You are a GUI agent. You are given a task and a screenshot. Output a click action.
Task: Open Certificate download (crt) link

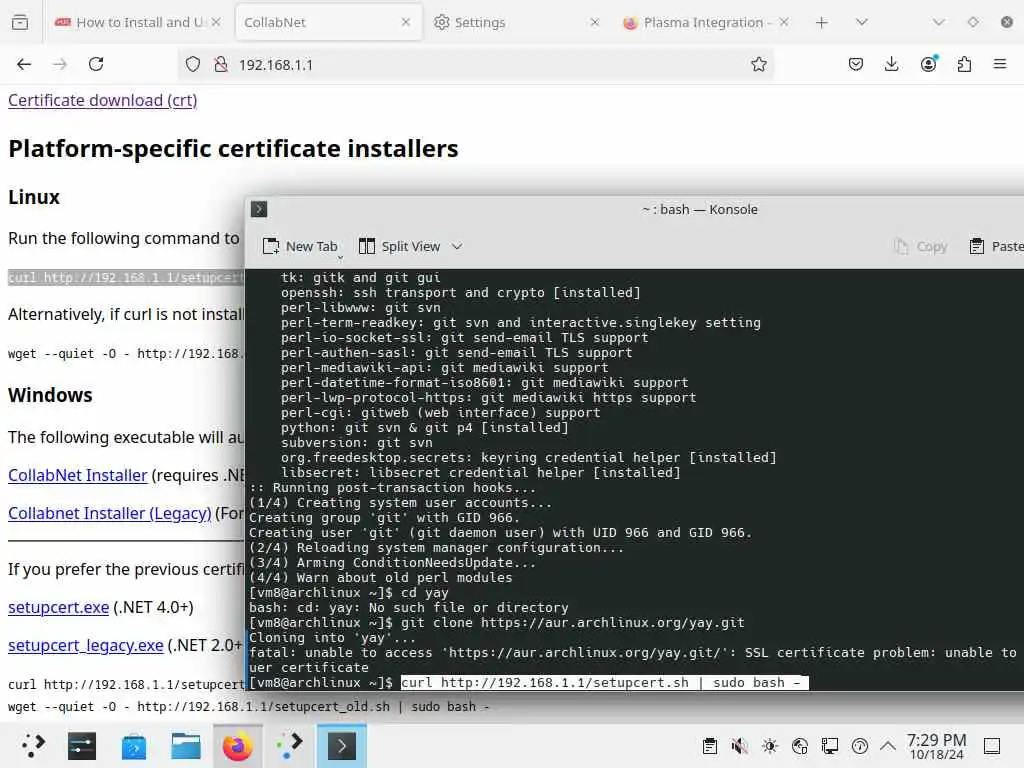[103, 100]
